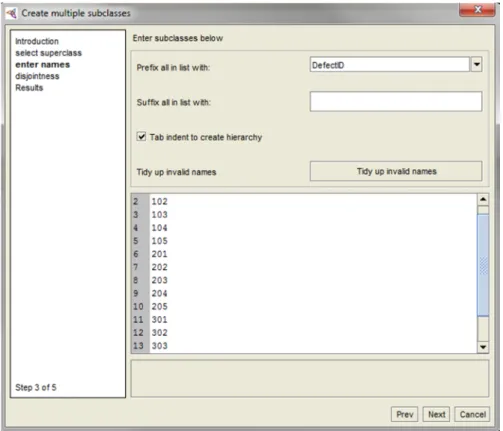
Task: Click the Prefix all in list with label
Action: click(173, 68)
